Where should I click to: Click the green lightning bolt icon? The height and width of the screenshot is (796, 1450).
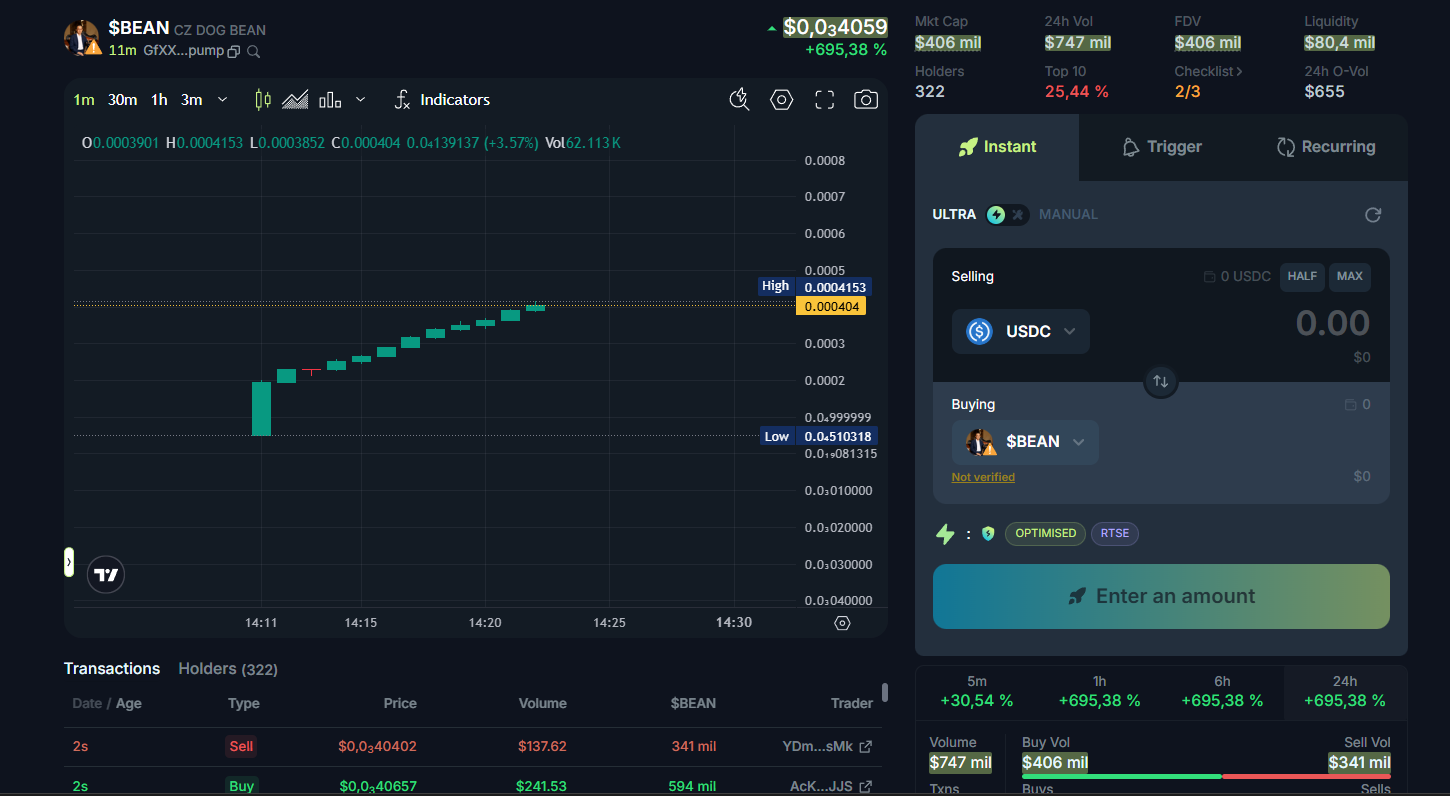coord(945,534)
